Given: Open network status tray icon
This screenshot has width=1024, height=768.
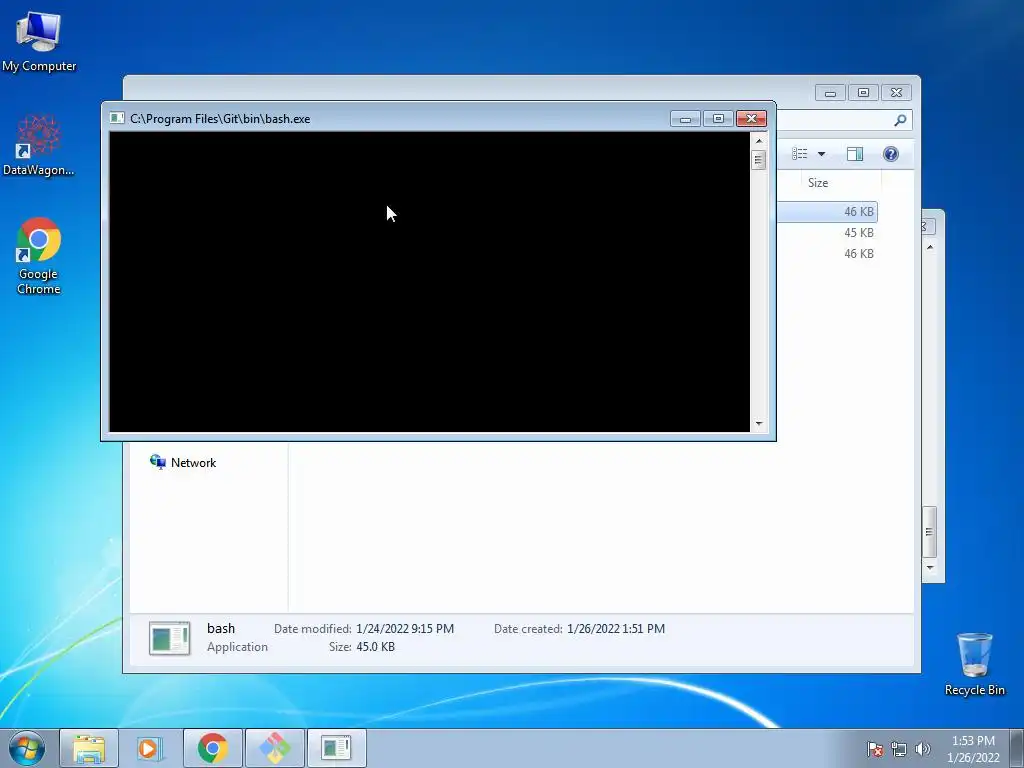Looking at the screenshot, I should tap(899, 750).
